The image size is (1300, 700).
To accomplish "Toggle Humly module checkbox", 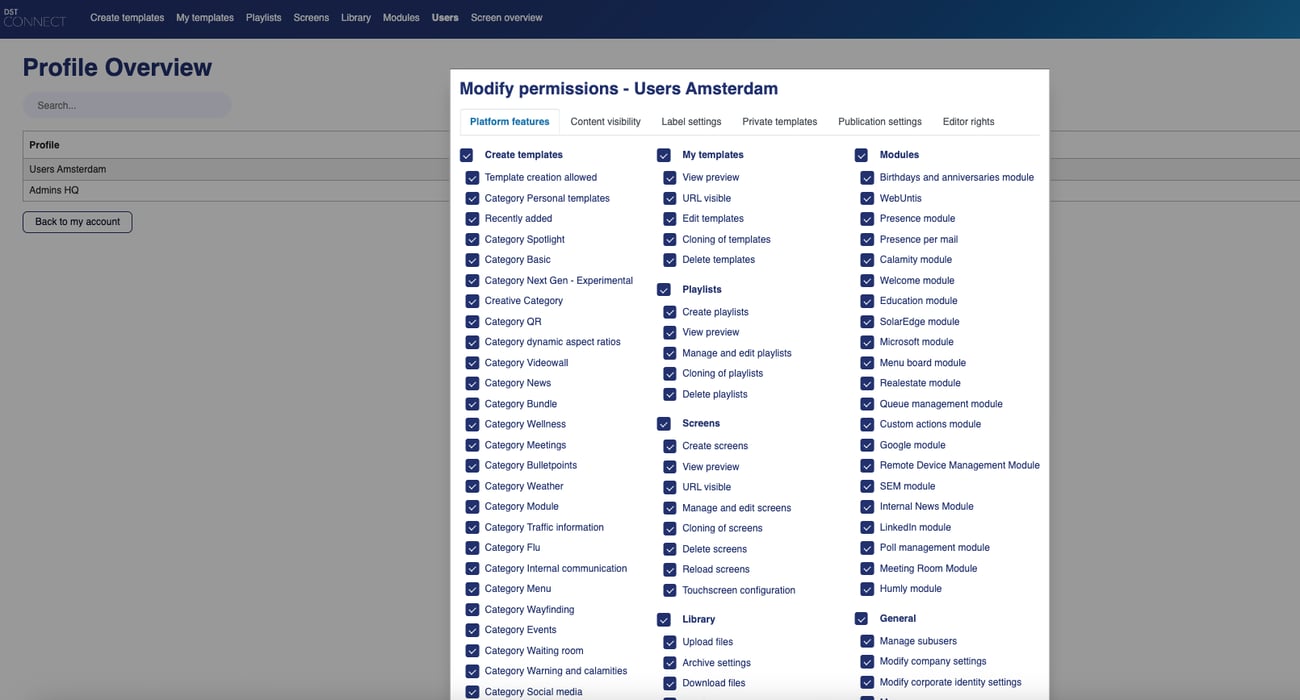I will (867, 589).
